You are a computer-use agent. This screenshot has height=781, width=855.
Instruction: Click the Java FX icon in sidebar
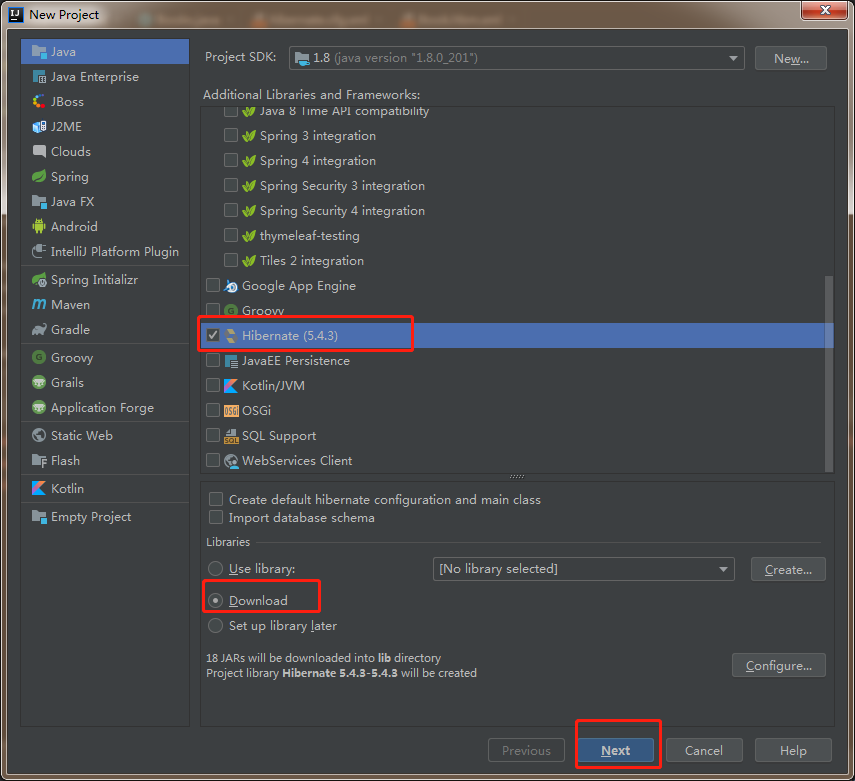click(39, 202)
